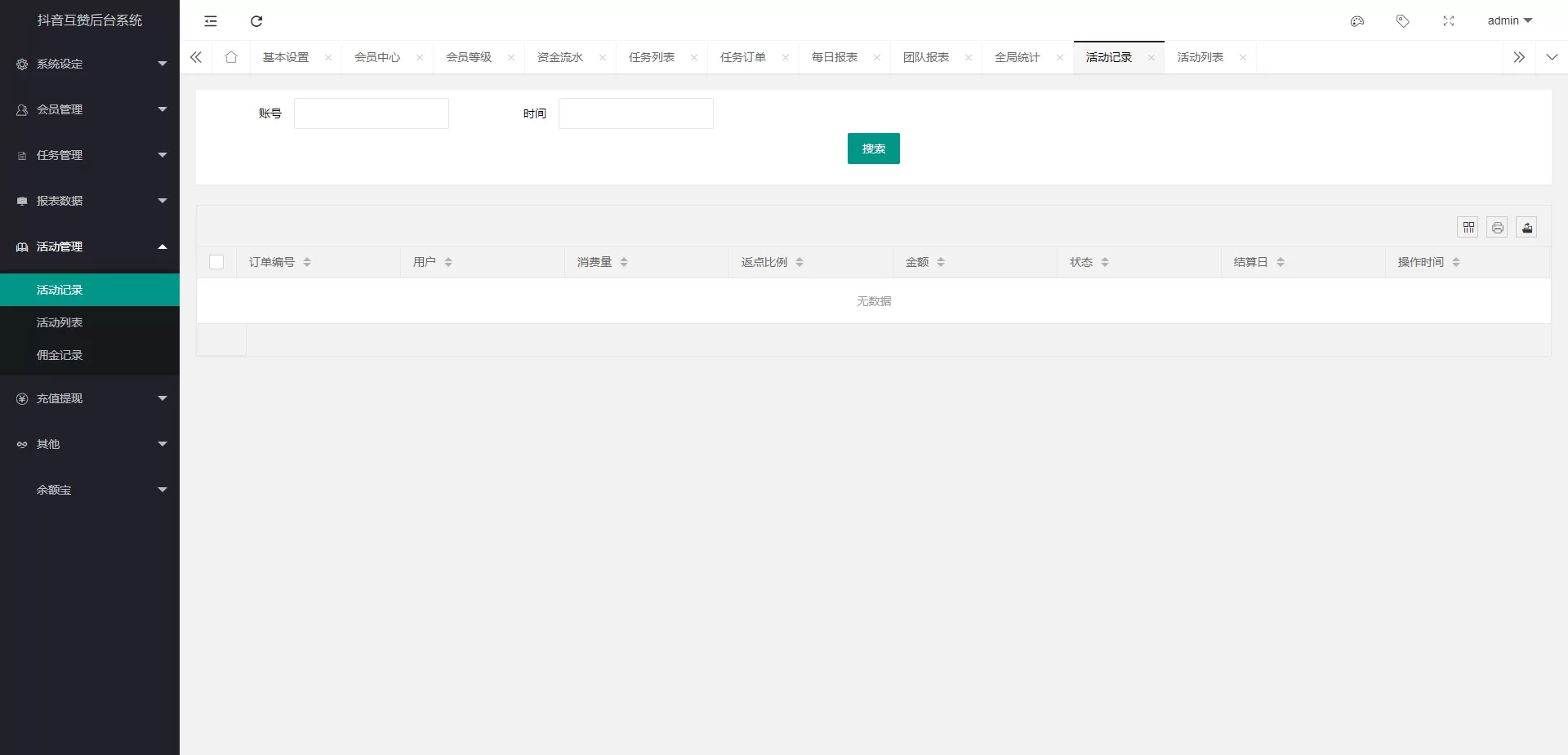Image resolution: width=1568 pixels, height=755 pixels.
Task: Click the 账号 input field
Action: 372,113
